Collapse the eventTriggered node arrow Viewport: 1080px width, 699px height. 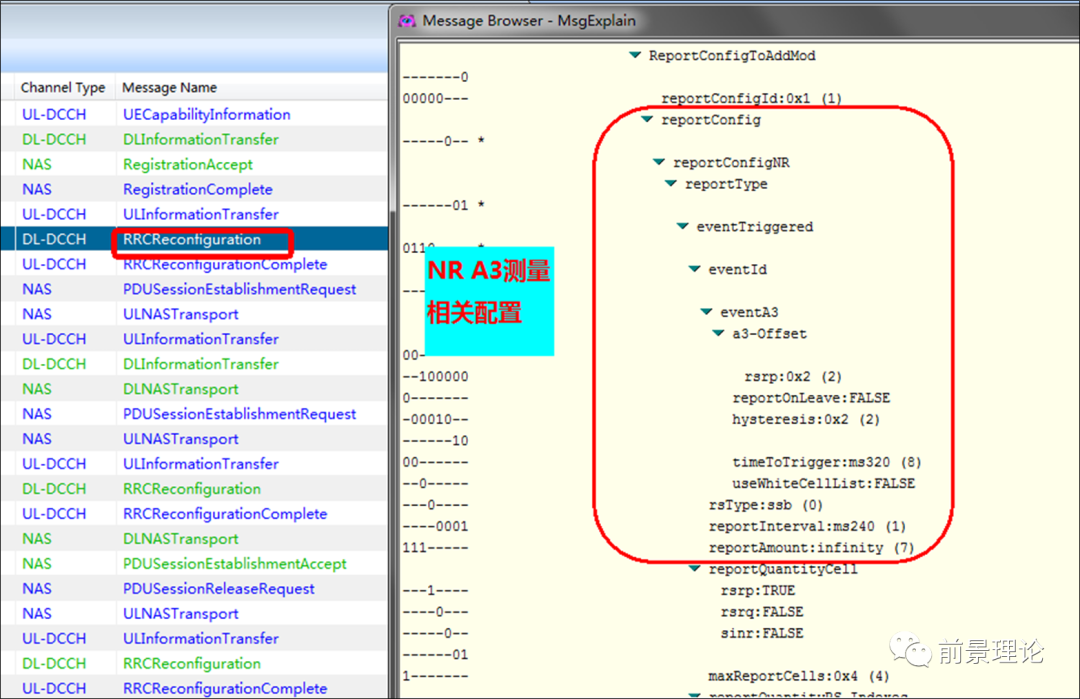(x=682, y=227)
